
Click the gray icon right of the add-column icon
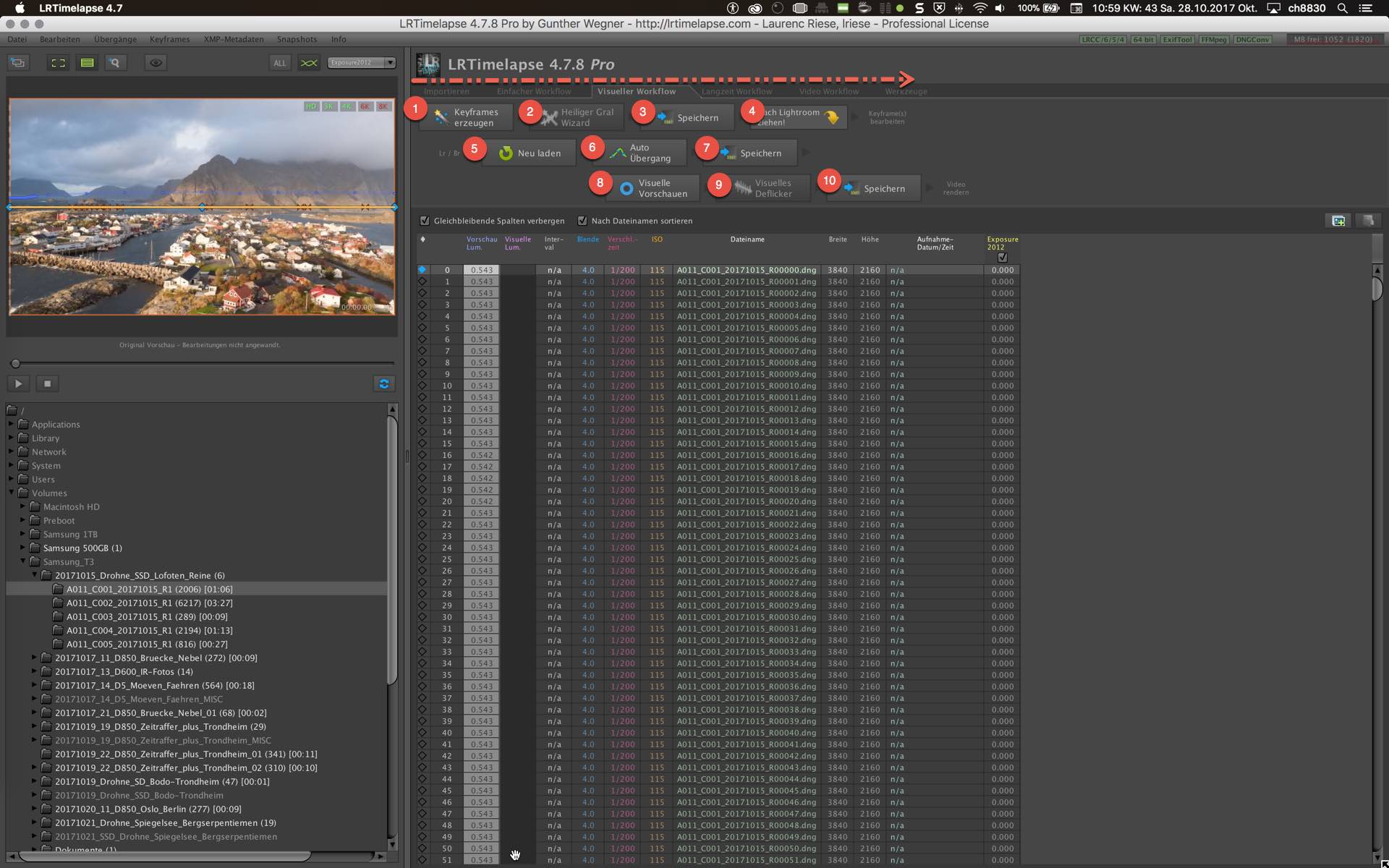point(1368,221)
